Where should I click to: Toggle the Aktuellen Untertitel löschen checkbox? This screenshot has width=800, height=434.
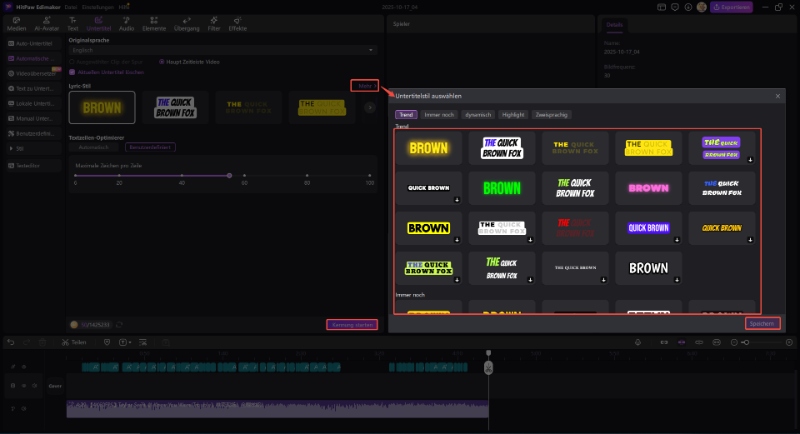[x=70, y=73]
